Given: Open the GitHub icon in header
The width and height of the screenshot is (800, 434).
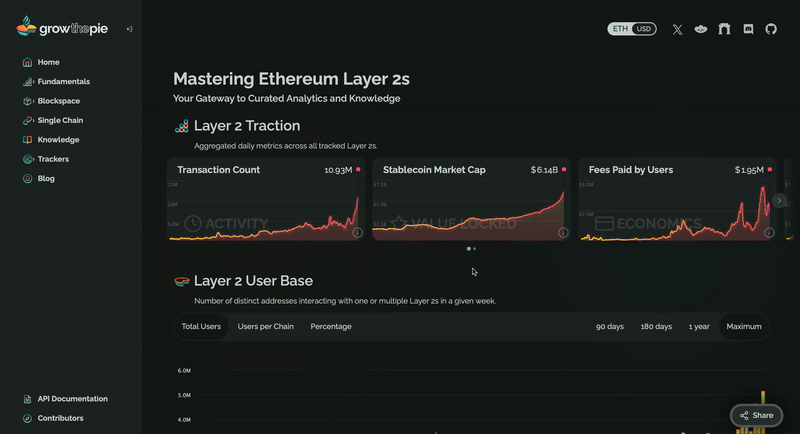Looking at the screenshot, I should 771,29.
